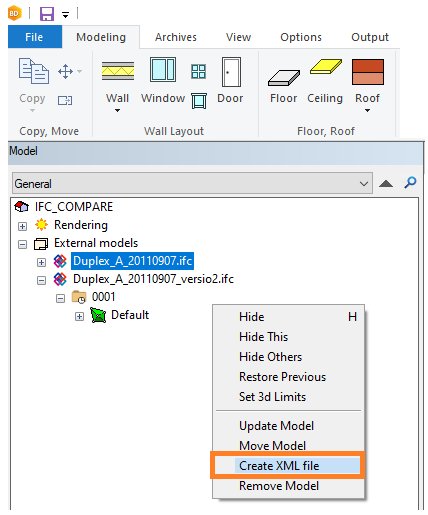The image size is (428, 515).
Task: Select the Door tool icon
Action: coord(231,72)
